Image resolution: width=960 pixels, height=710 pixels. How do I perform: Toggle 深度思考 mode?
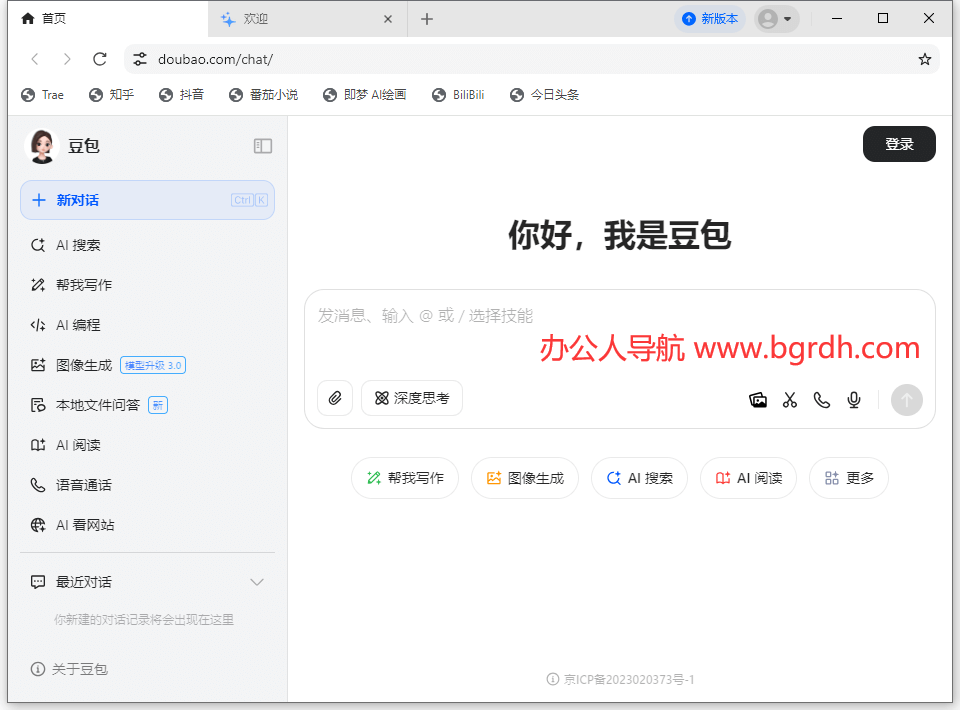412,398
